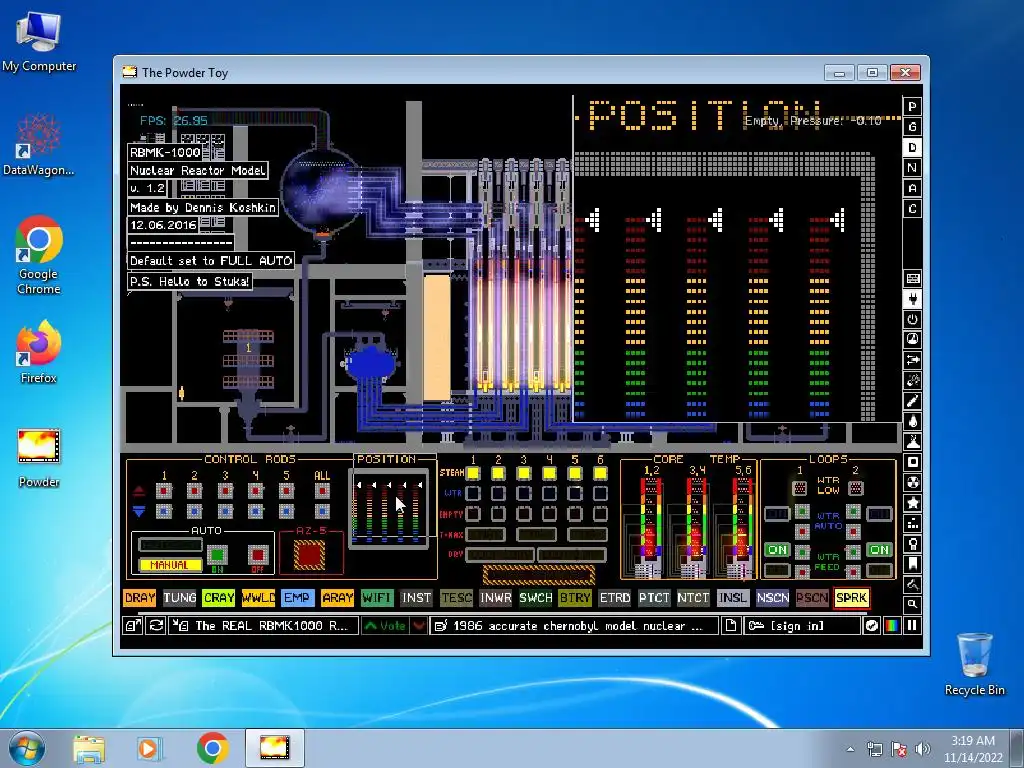
Task: Select the CRAY element
Action: pyautogui.click(x=219, y=598)
